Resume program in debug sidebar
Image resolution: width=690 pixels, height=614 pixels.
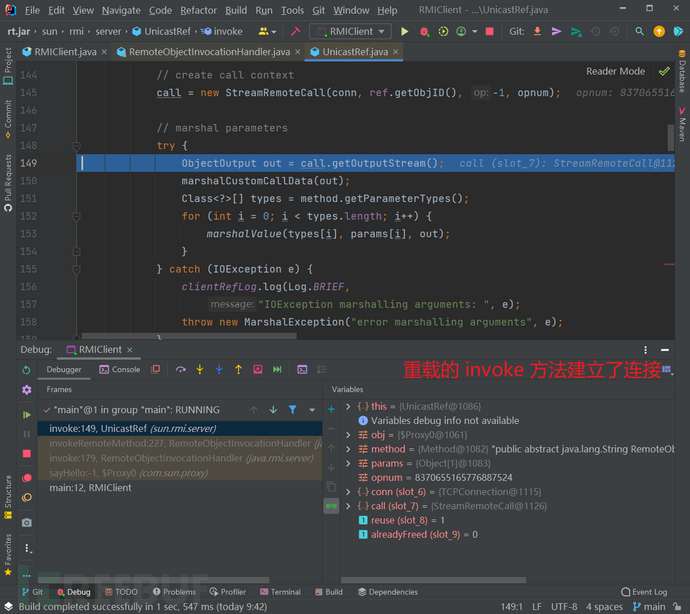(26, 415)
